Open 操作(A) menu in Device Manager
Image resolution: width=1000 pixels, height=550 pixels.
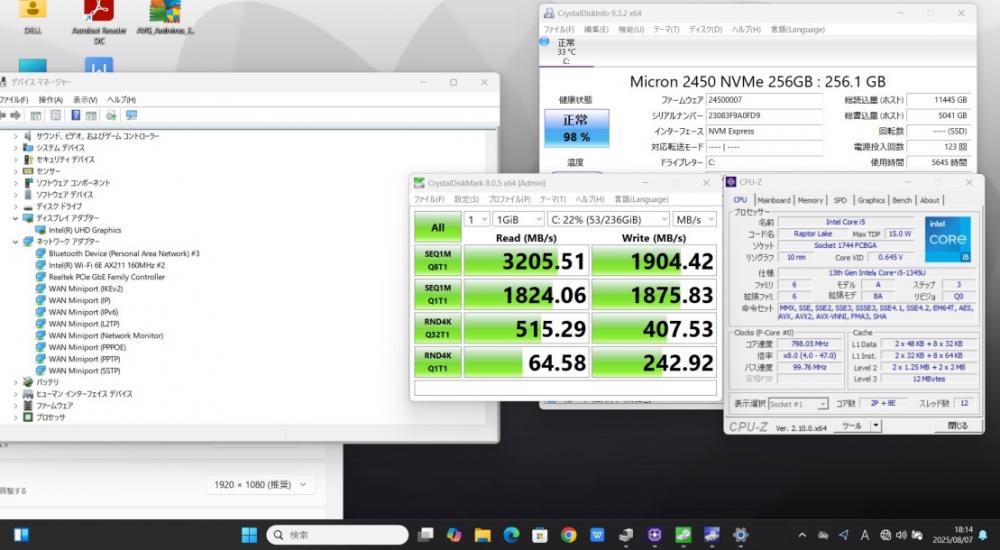(50, 100)
